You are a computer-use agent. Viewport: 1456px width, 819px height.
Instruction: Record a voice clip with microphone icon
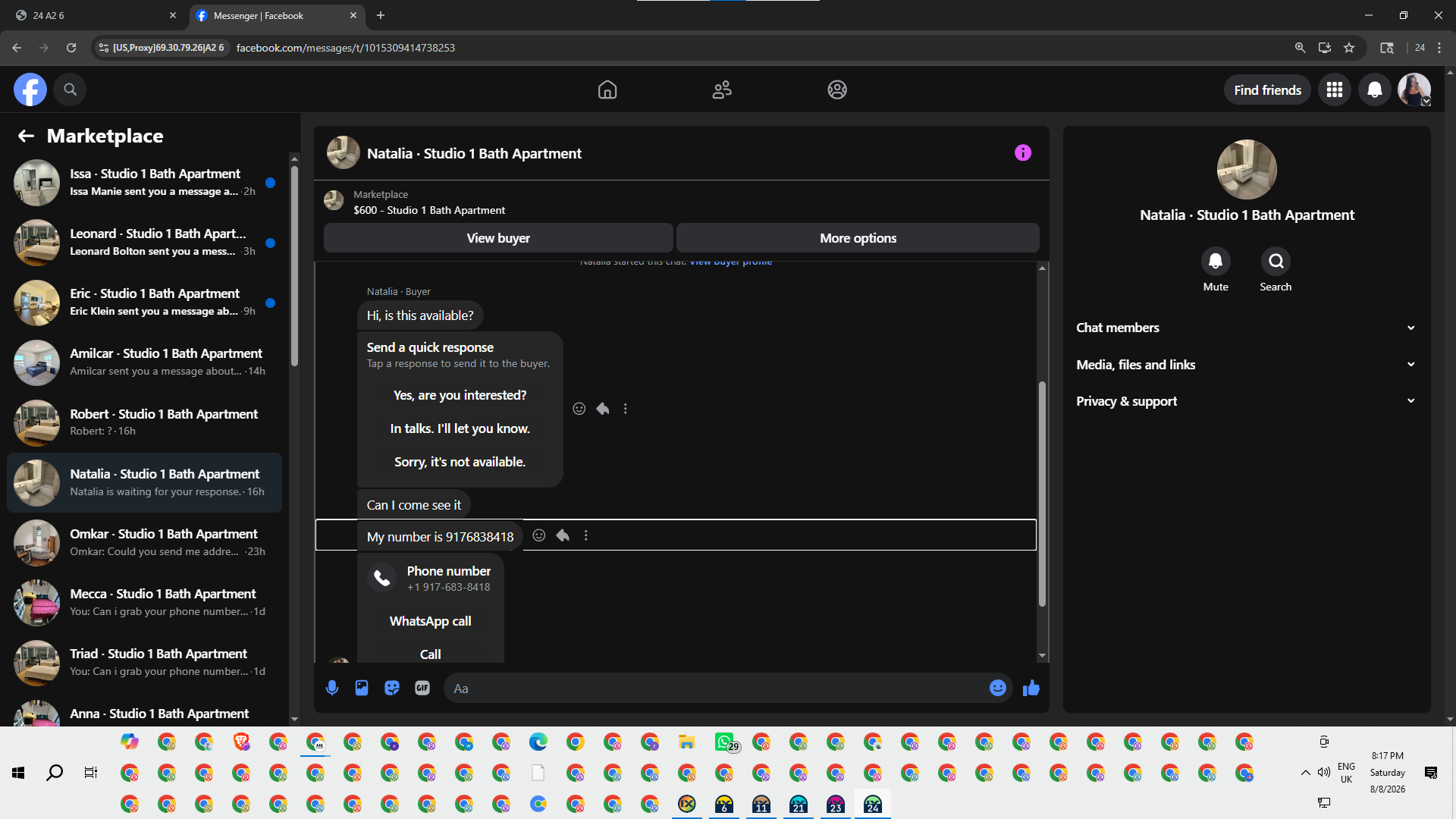pos(332,688)
